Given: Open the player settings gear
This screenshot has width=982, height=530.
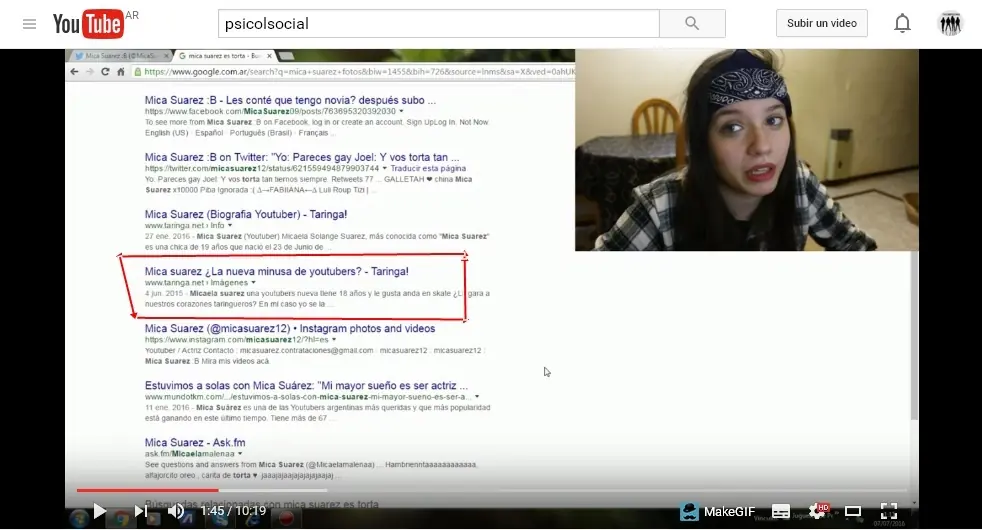Looking at the screenshot, I should (x=817, y=512).
